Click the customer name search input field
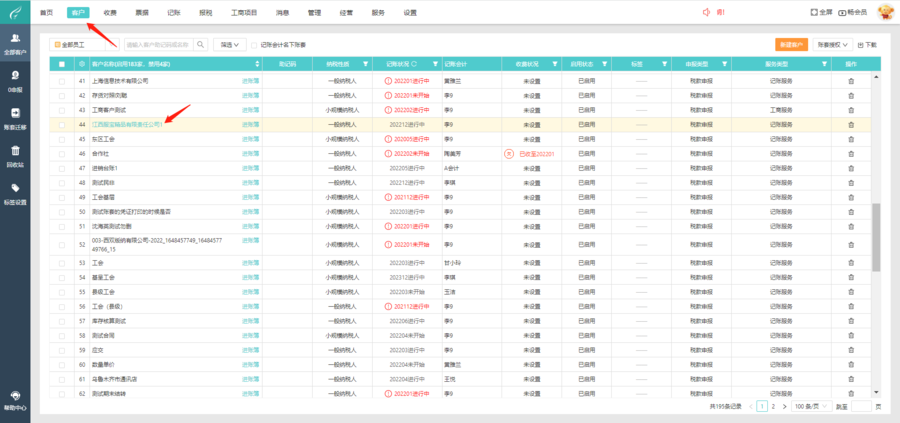Screen dimensions: 900x423 158,45
